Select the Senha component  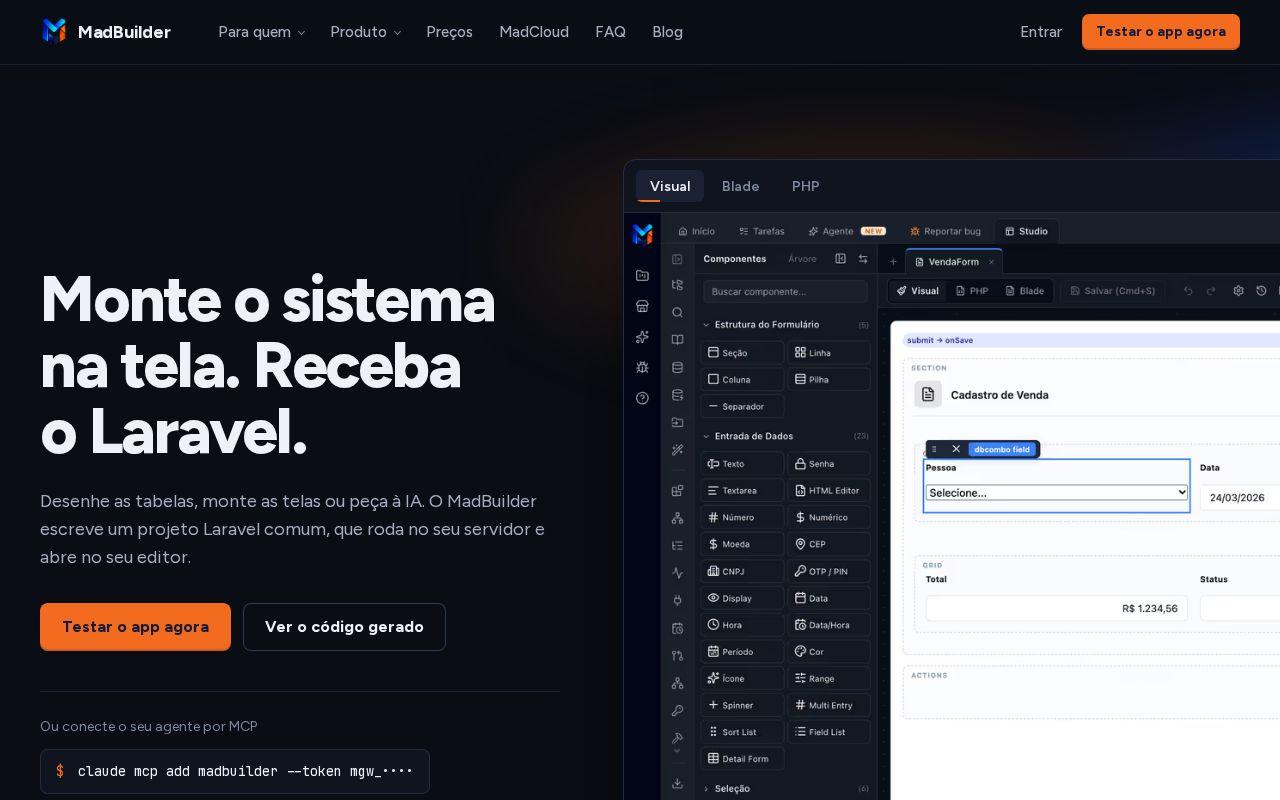click(x=829, y=464)
